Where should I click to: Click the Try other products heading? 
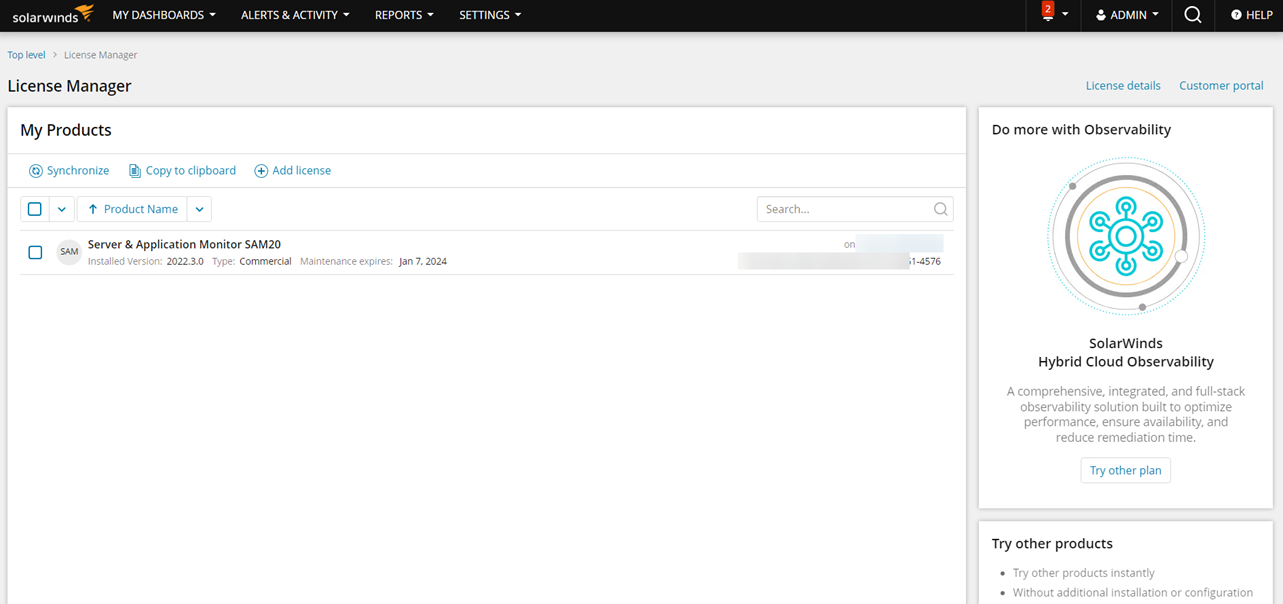point(1052,544)
